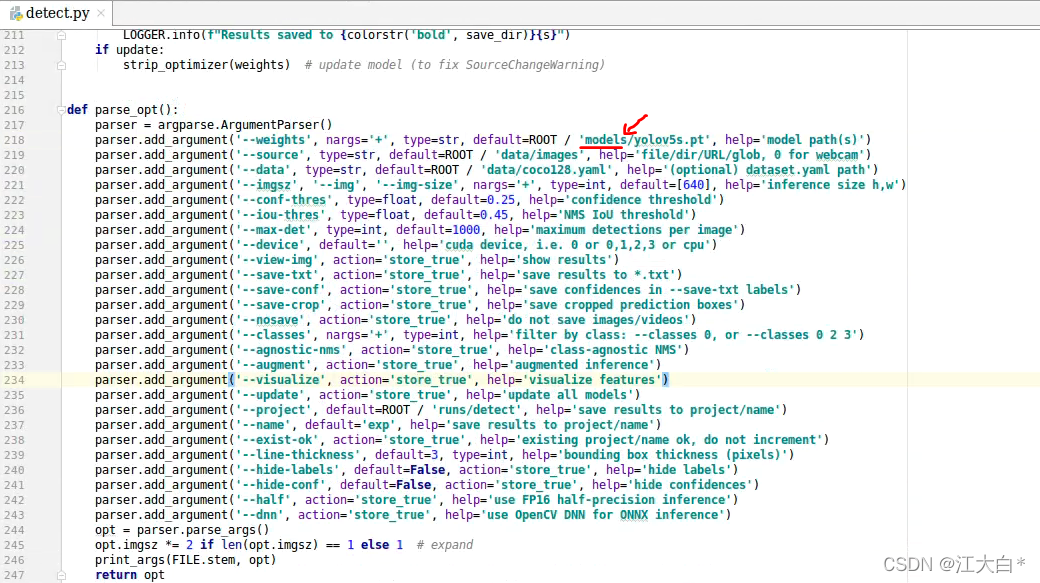Collapse the parse_opt function fold marker
Screen dimensions: 1040x583
(x=61, y=110)
